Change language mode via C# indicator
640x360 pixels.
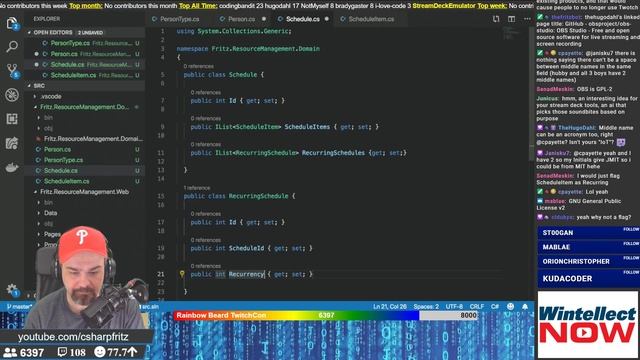(495, 306)
